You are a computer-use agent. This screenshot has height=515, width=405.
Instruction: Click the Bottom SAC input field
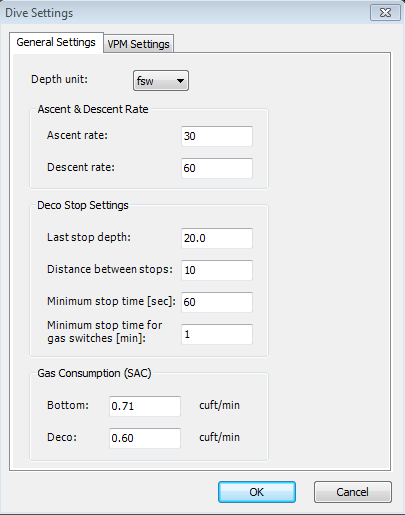tap(145, 406)
